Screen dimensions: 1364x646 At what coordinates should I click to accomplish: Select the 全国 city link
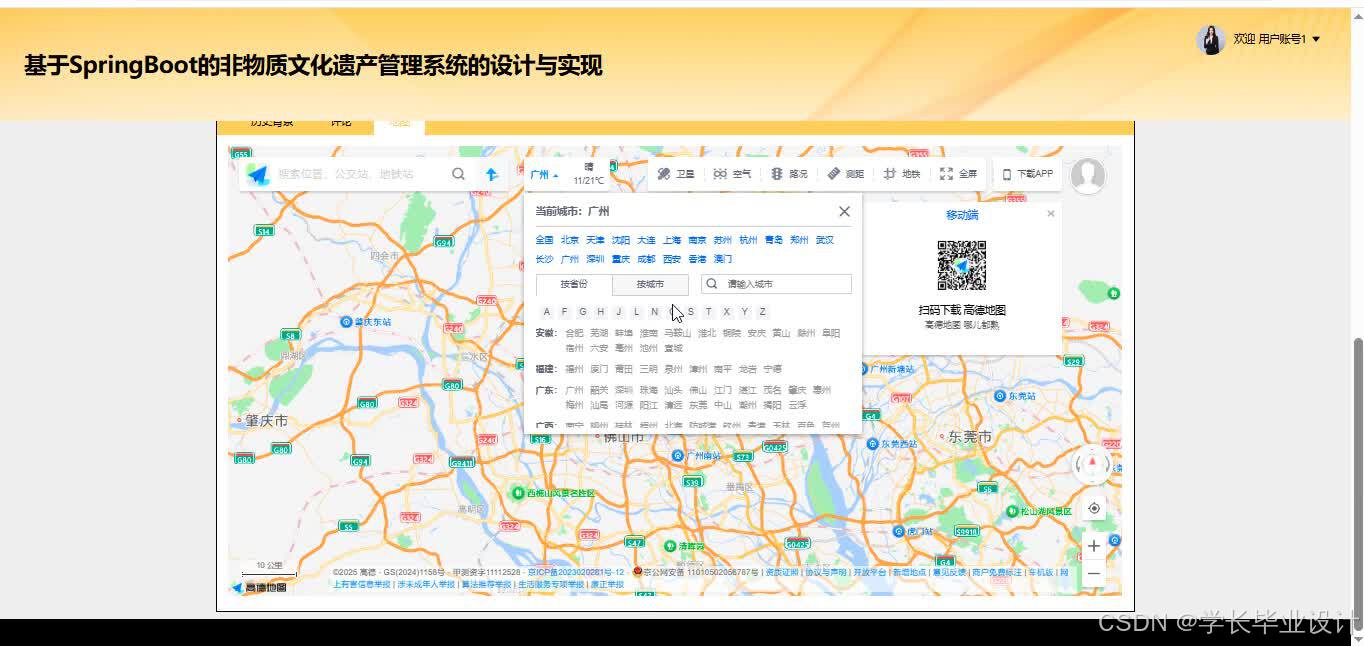544,240
